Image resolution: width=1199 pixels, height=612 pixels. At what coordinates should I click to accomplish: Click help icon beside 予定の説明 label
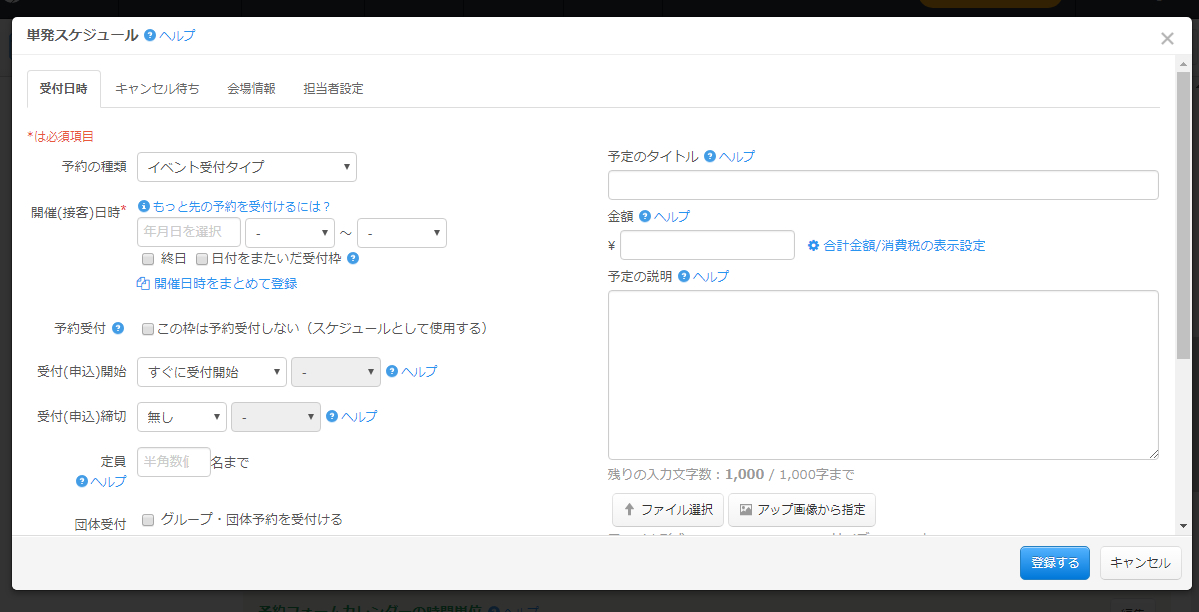click(x=684, y=276)
